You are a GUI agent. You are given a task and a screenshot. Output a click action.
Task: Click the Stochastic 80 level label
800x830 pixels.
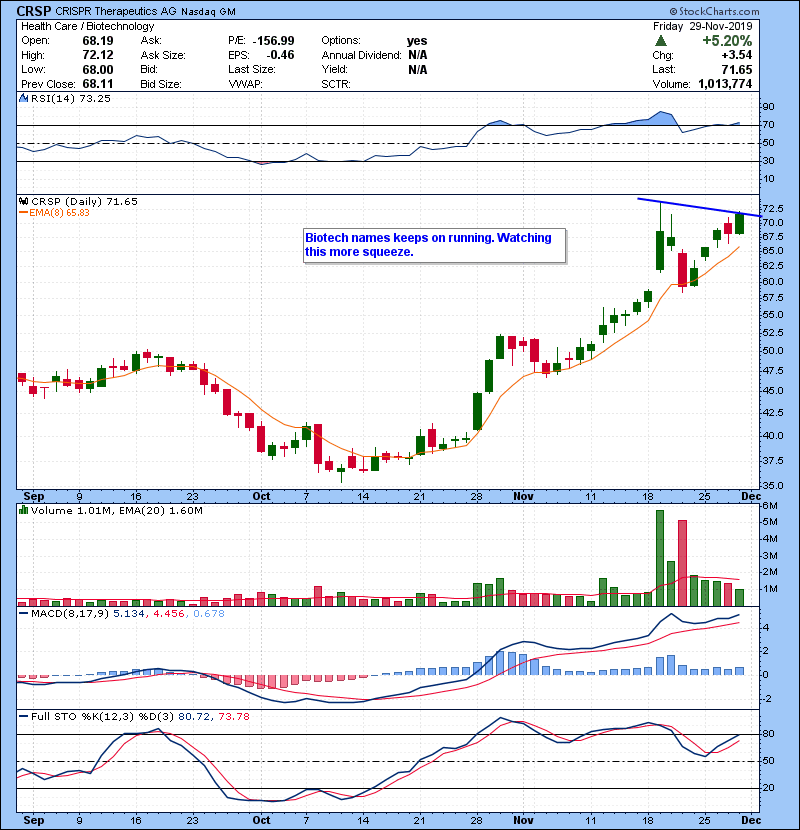(768, 734)
